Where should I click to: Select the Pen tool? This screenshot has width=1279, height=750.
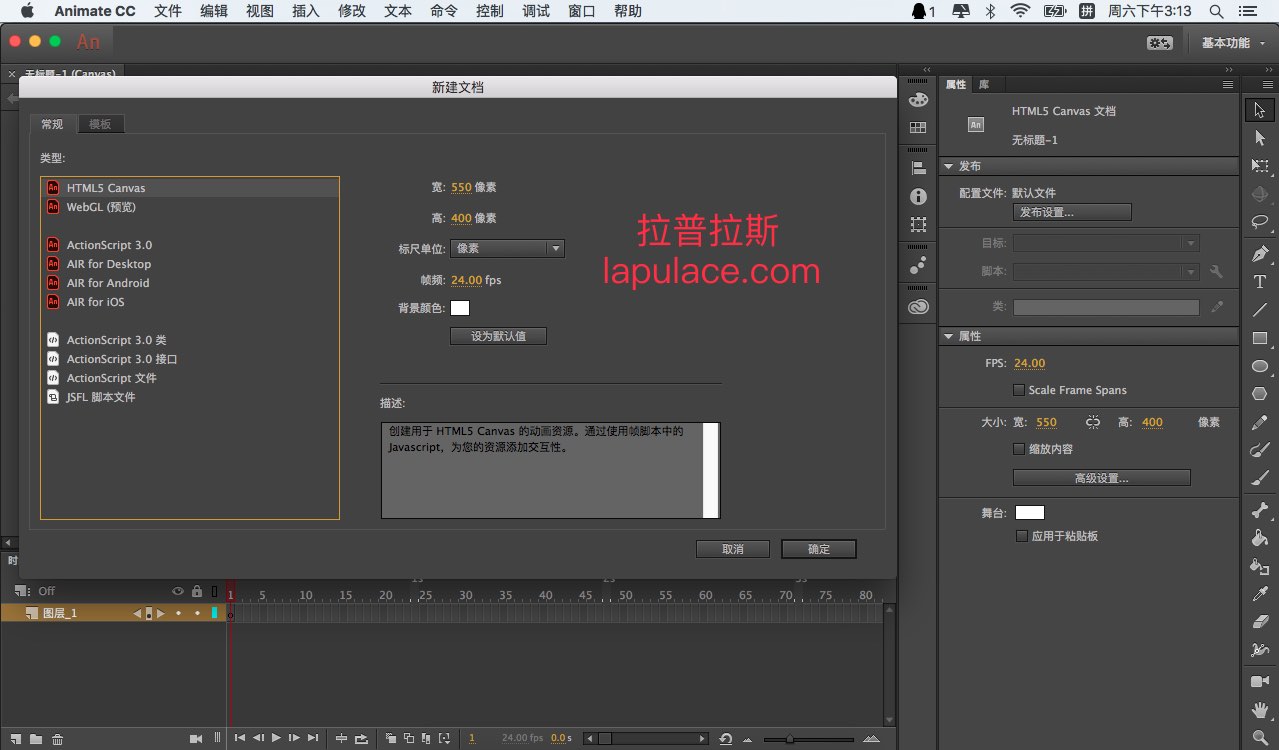(1260, 254)
